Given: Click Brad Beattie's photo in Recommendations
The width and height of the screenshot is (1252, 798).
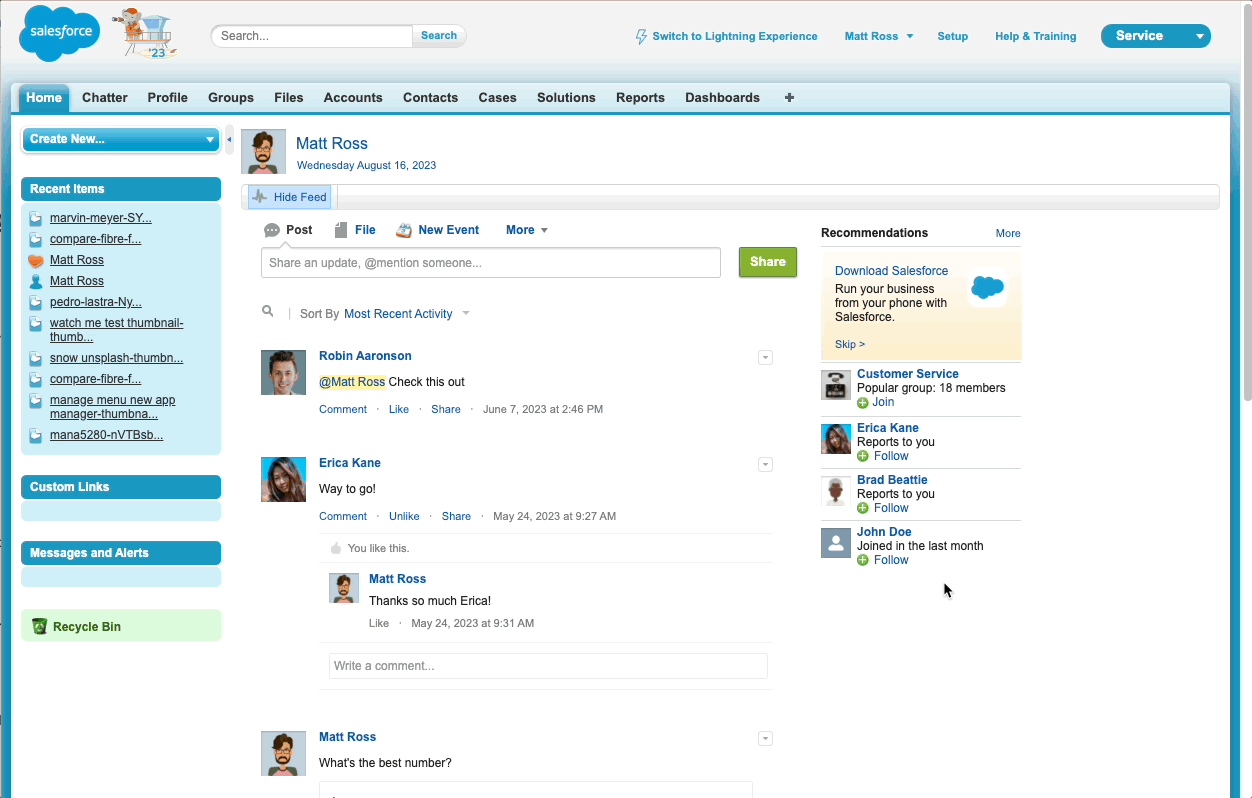Looking at the screenshot, I should coord(836,491).
